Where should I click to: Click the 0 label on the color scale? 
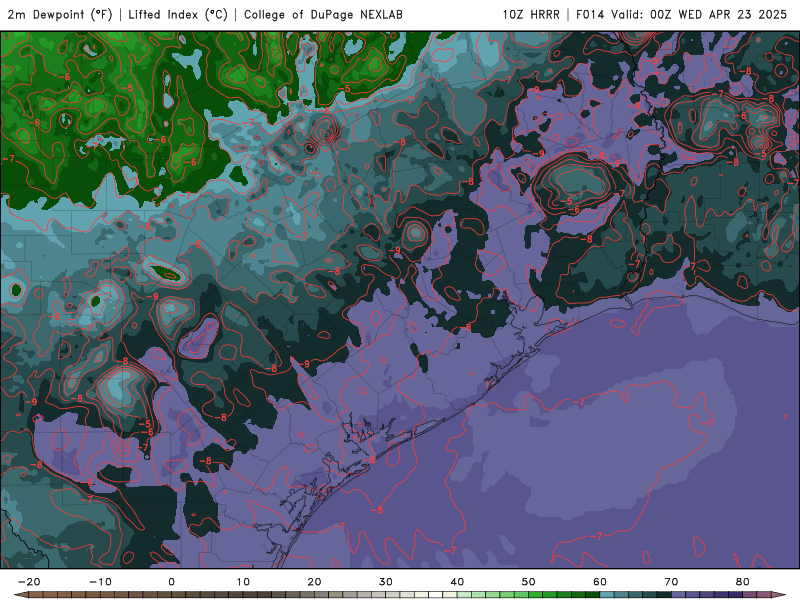[x=171, y=582]
